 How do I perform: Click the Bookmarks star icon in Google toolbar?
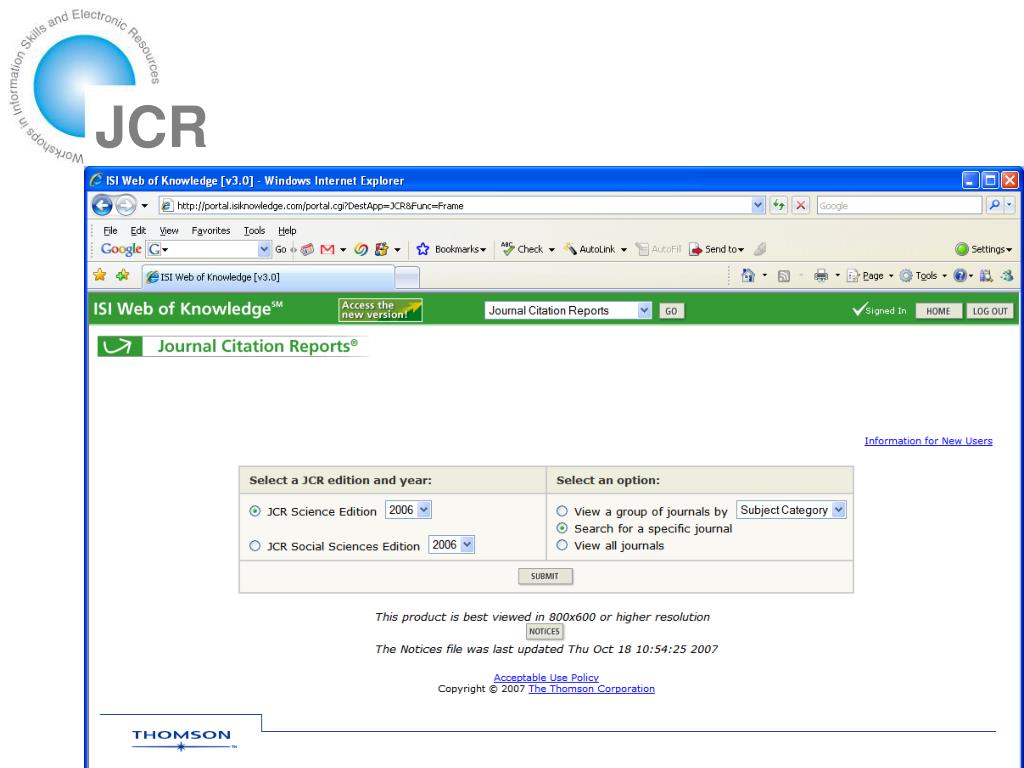(423, 249)
